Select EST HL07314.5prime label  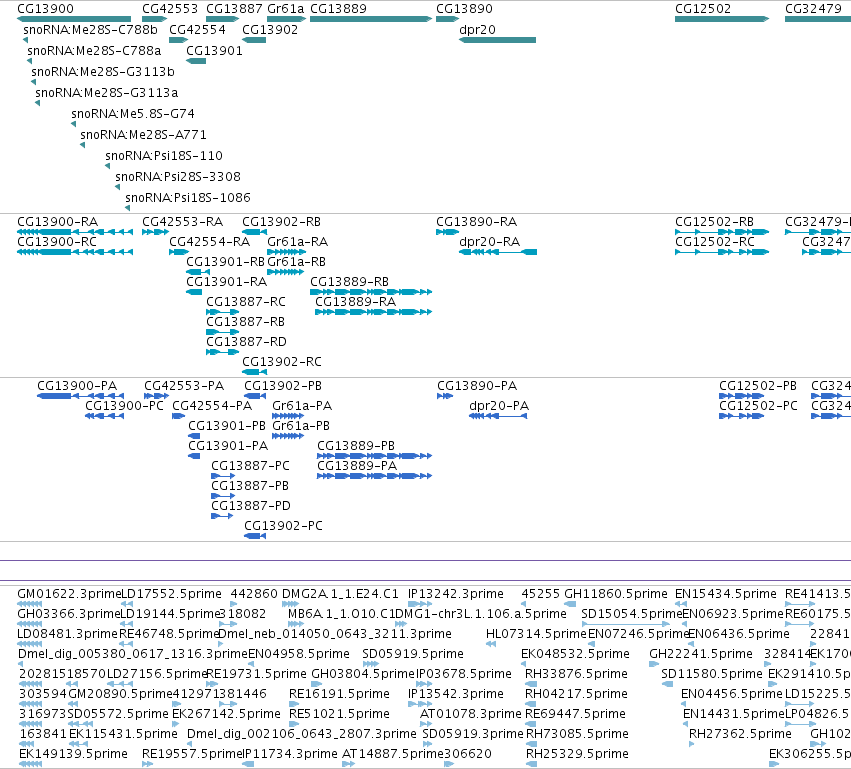tap(537, 634)
